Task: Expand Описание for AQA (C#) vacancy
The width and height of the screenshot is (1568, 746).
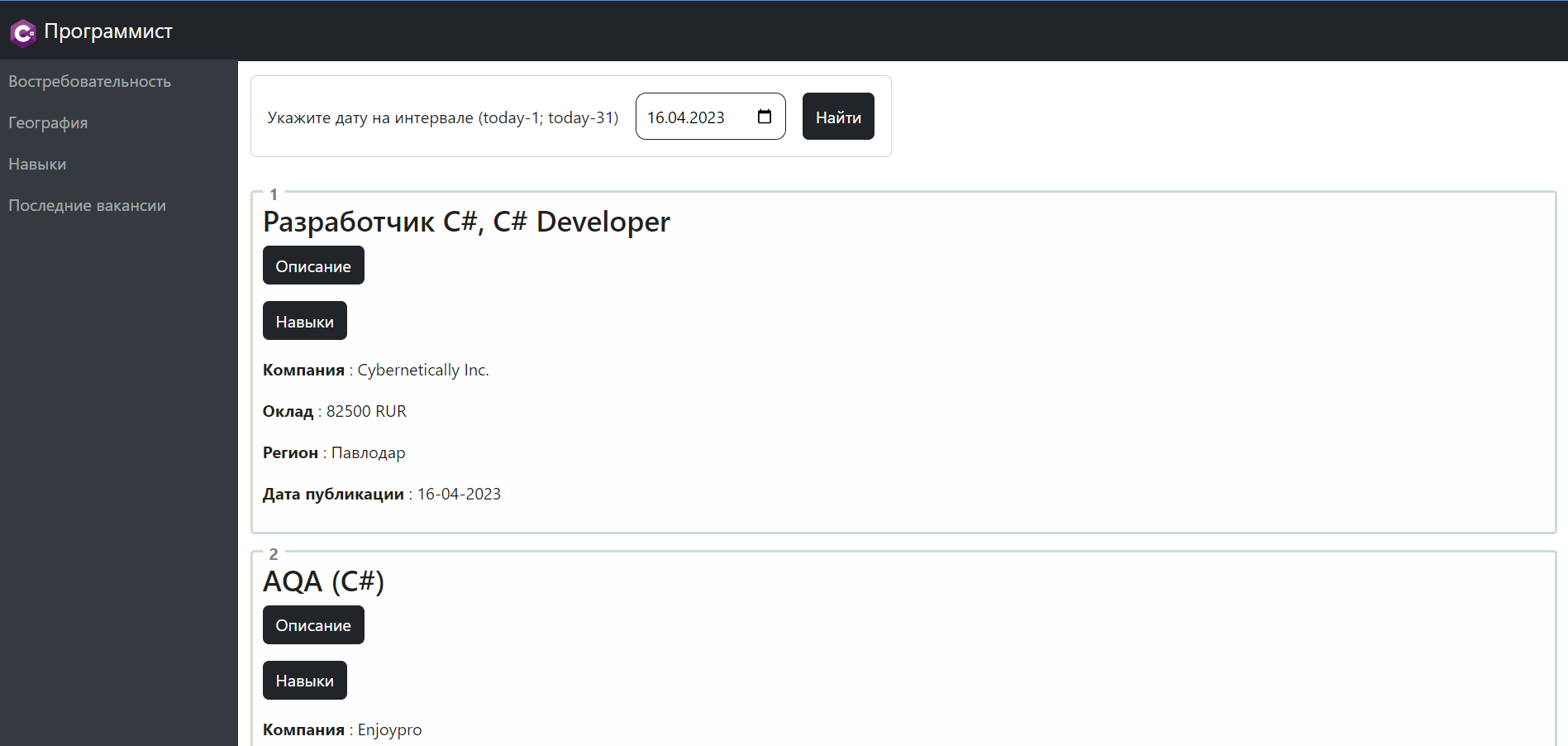Action: coord(313,625)
